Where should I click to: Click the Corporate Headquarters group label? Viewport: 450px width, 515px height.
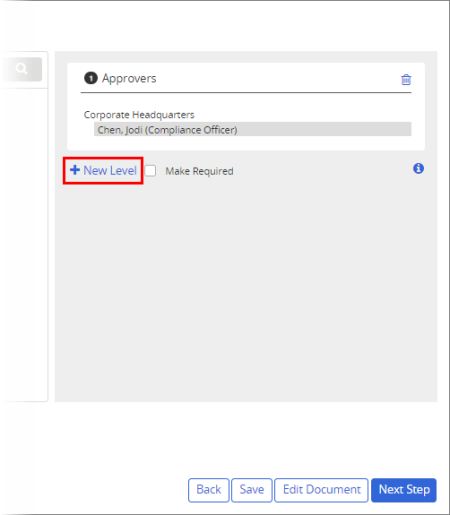coord(139,115)
